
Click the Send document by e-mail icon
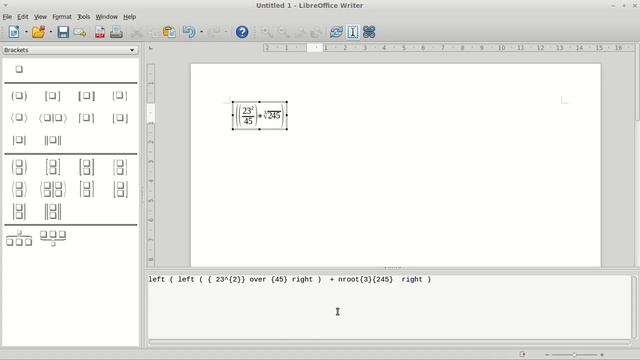click(80, 32)
